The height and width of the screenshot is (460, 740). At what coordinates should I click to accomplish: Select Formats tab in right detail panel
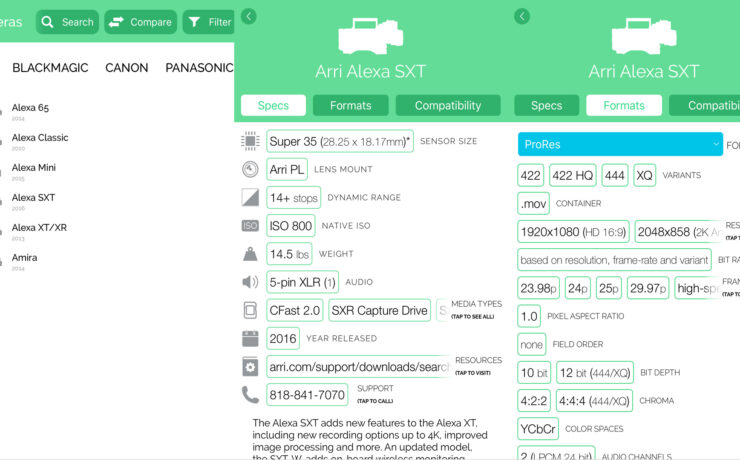point(624,105)
